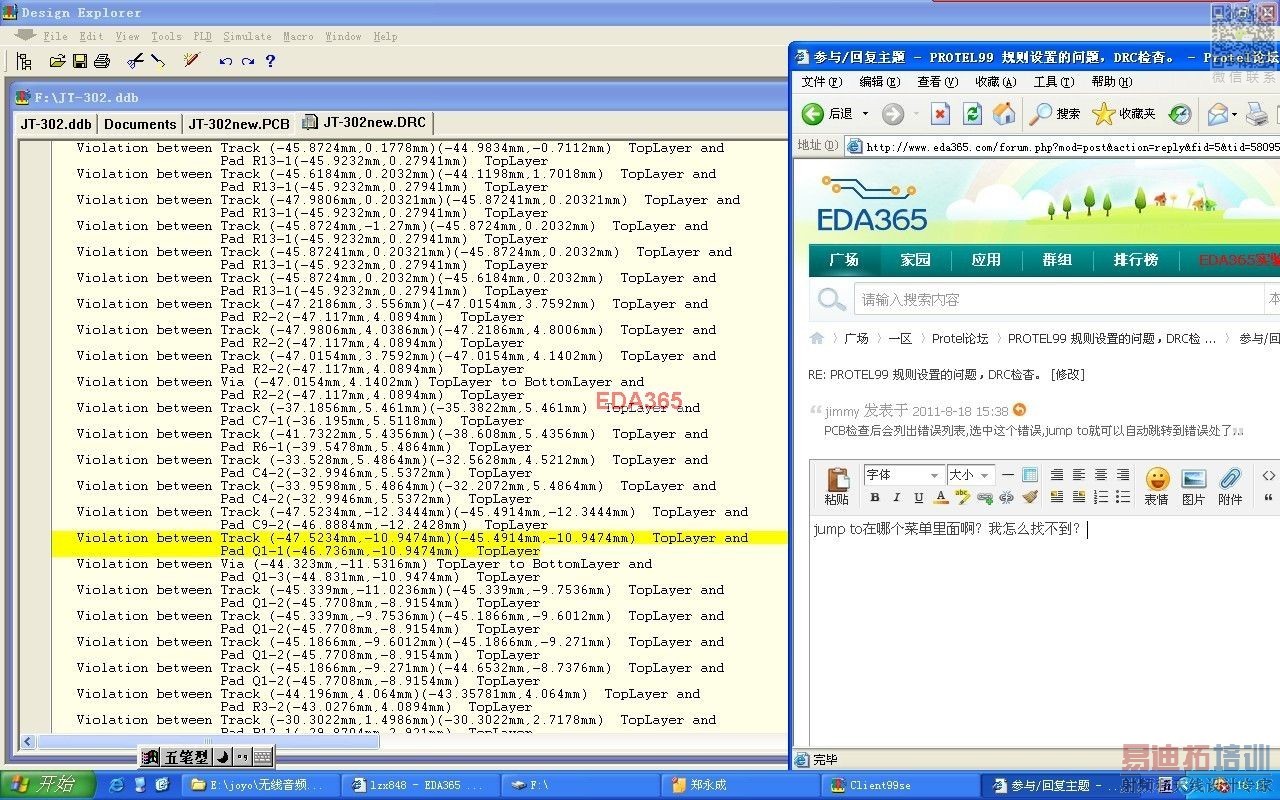
Task: Switch to the Documents tab
Action: click(140, 124)
